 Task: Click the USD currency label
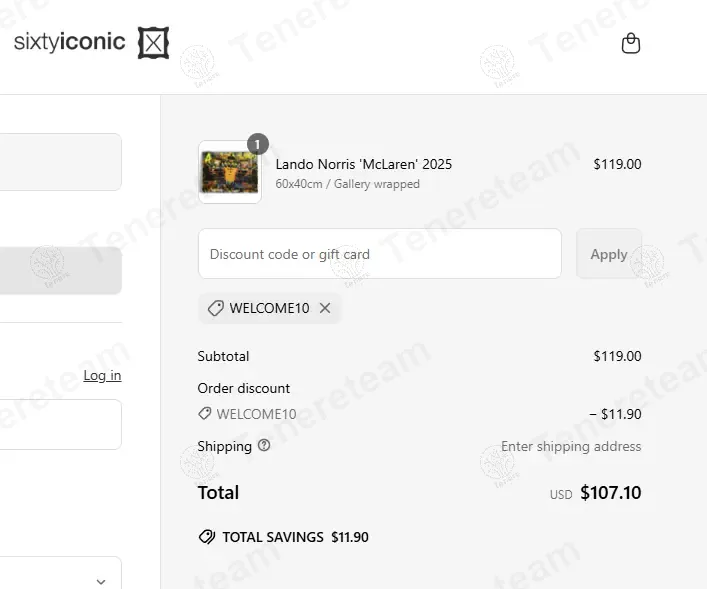(x=561, y=495)
